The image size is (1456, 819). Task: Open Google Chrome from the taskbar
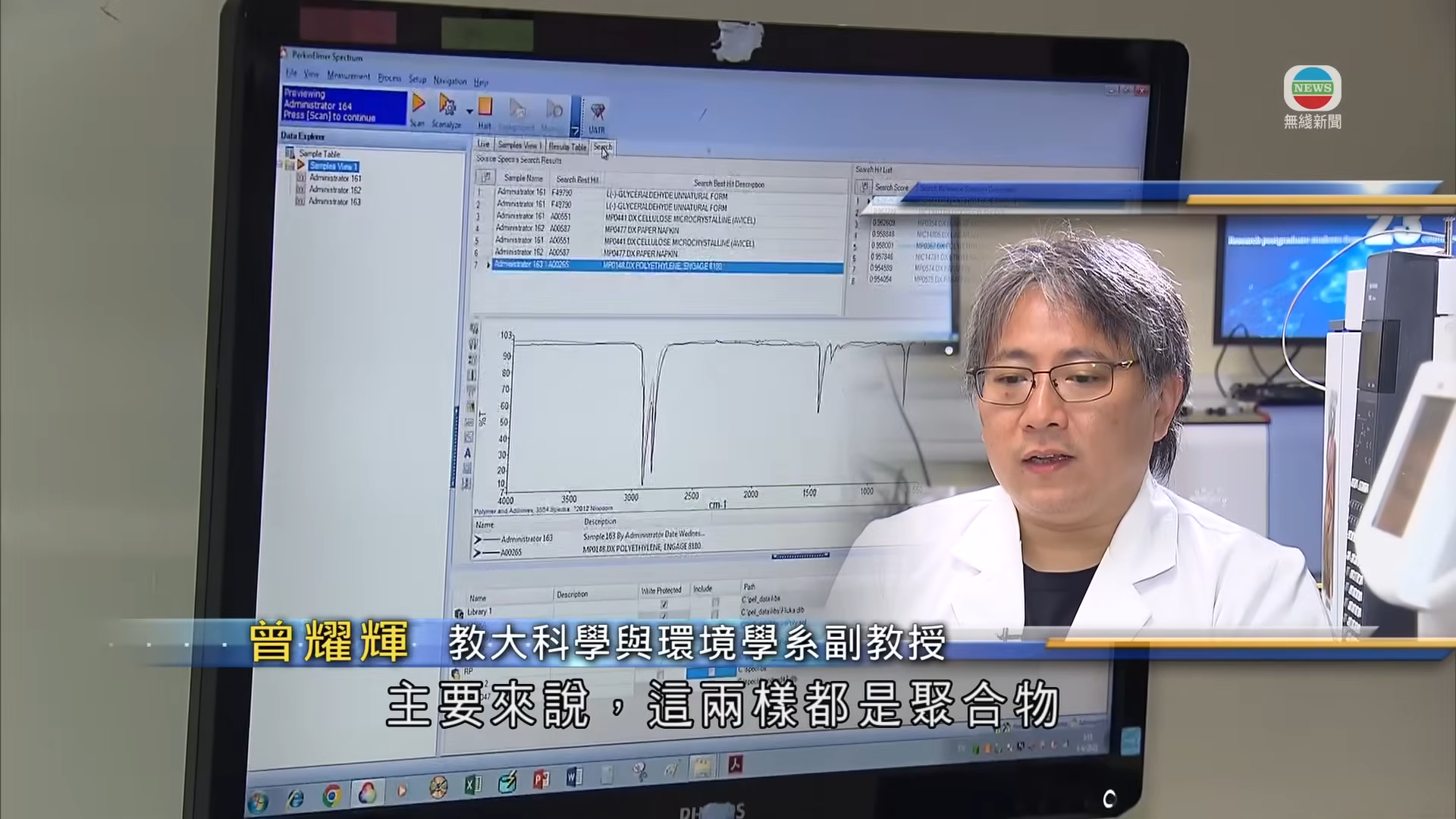331,795
